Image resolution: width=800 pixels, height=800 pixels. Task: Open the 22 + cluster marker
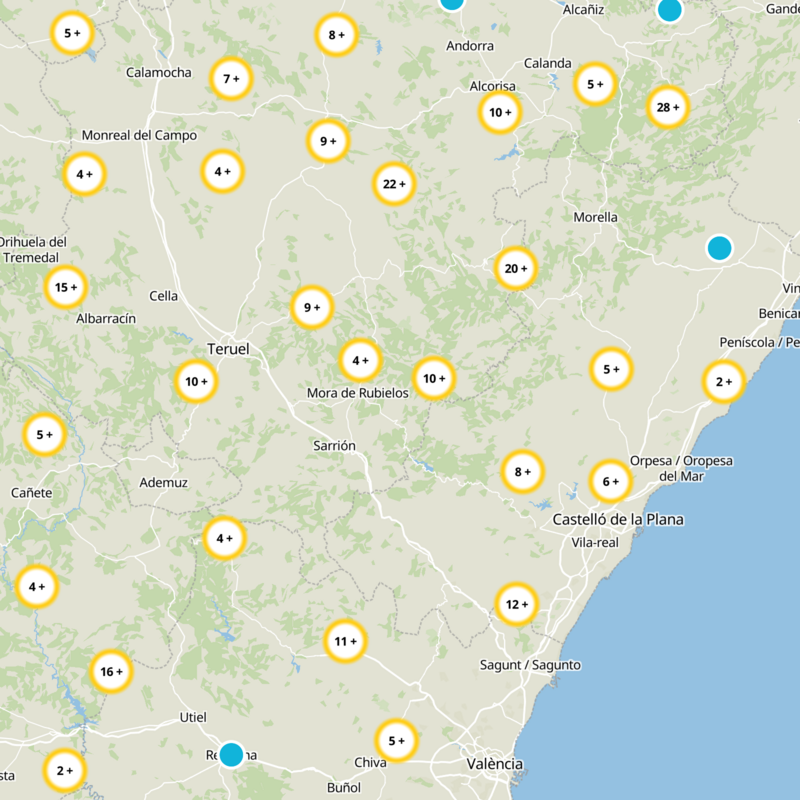(x=394, y=184)
